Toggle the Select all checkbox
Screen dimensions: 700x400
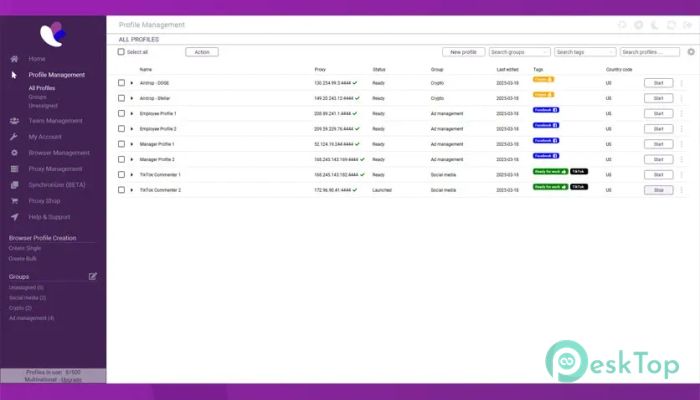[x=121, y=52]
